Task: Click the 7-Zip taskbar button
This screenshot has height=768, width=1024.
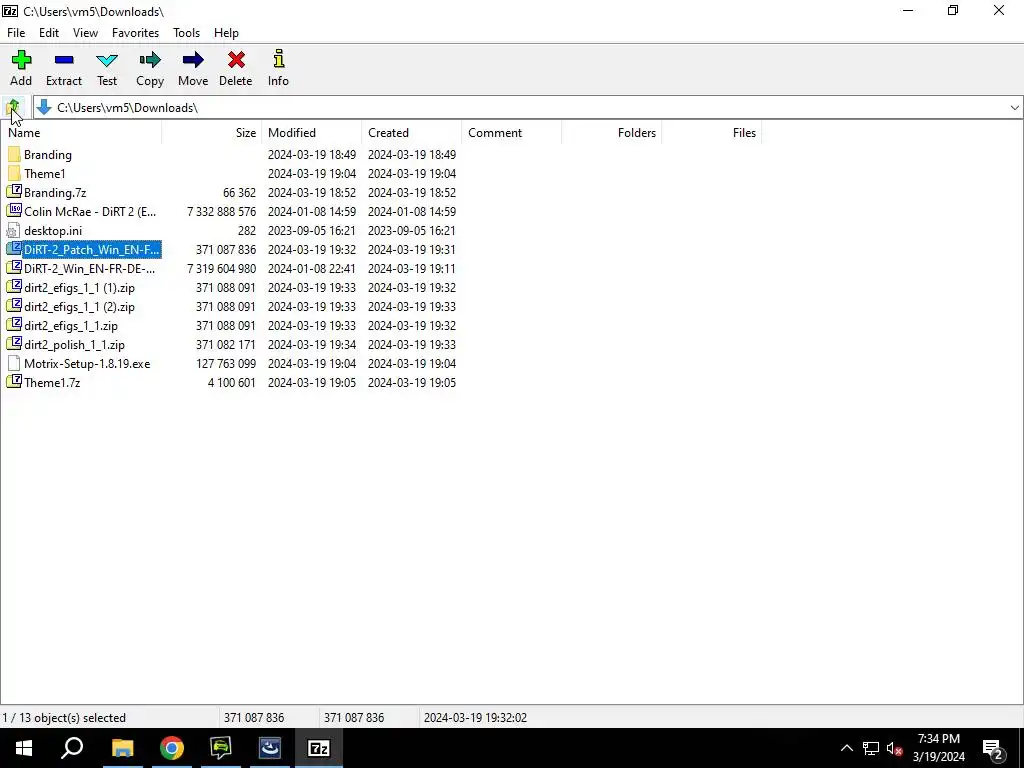Action: point(318,748)
